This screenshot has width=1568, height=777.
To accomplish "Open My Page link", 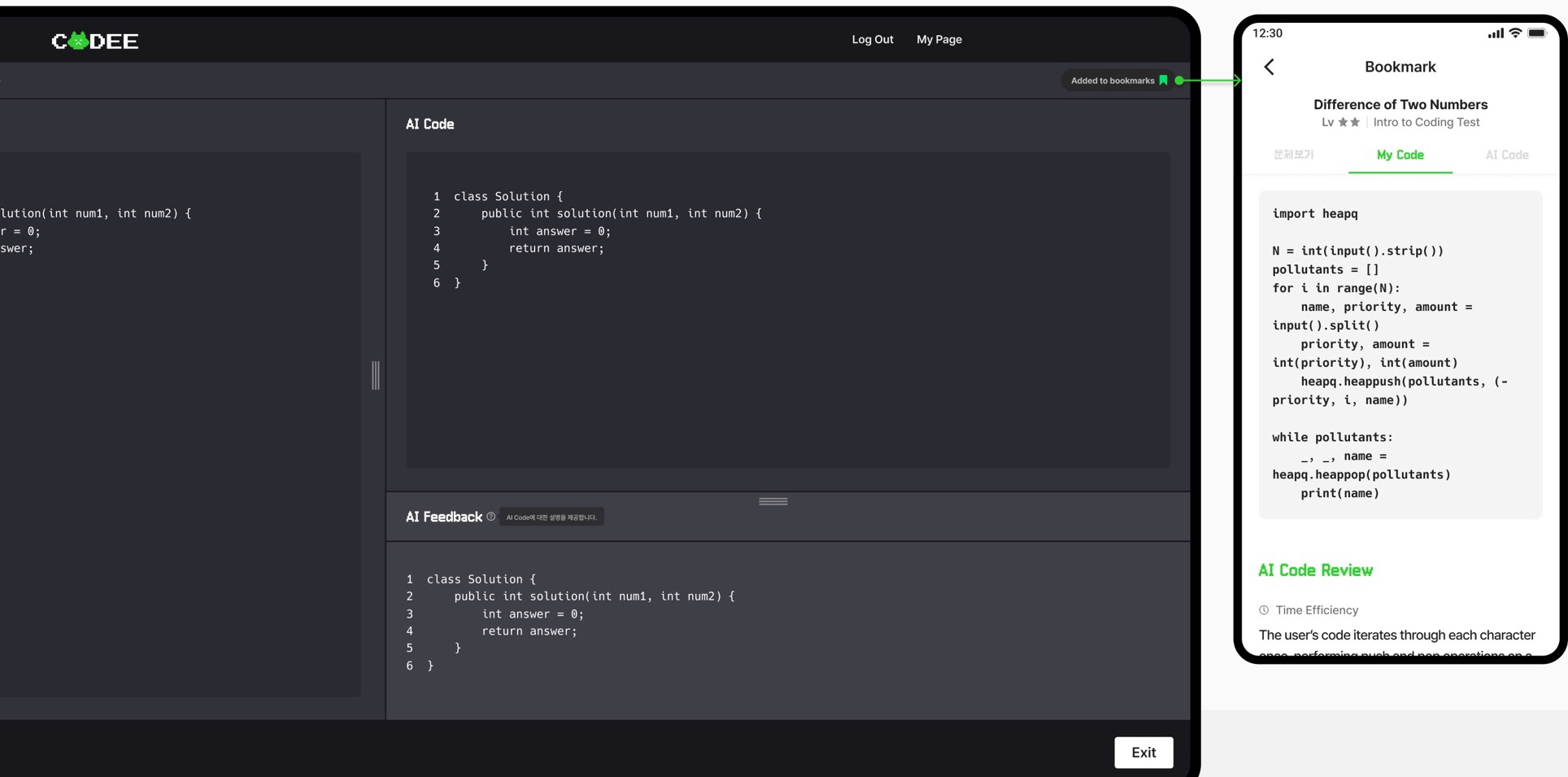I will 939,39.
